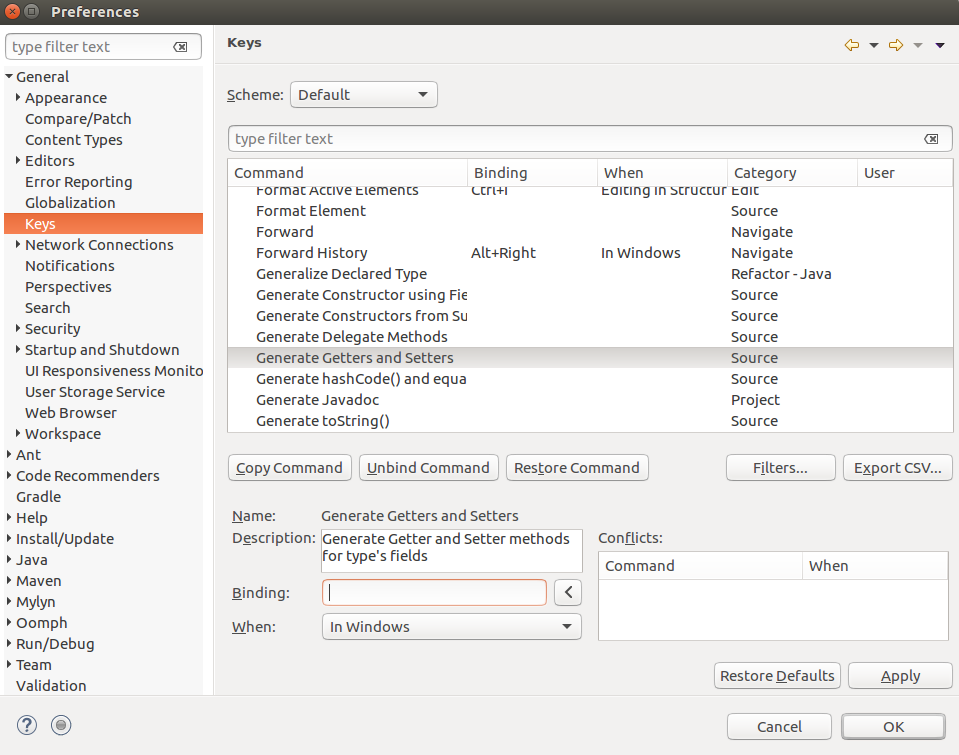Expand the Mylyn preferences node
The width and height of the screenshot is (959, 755).
9,601
